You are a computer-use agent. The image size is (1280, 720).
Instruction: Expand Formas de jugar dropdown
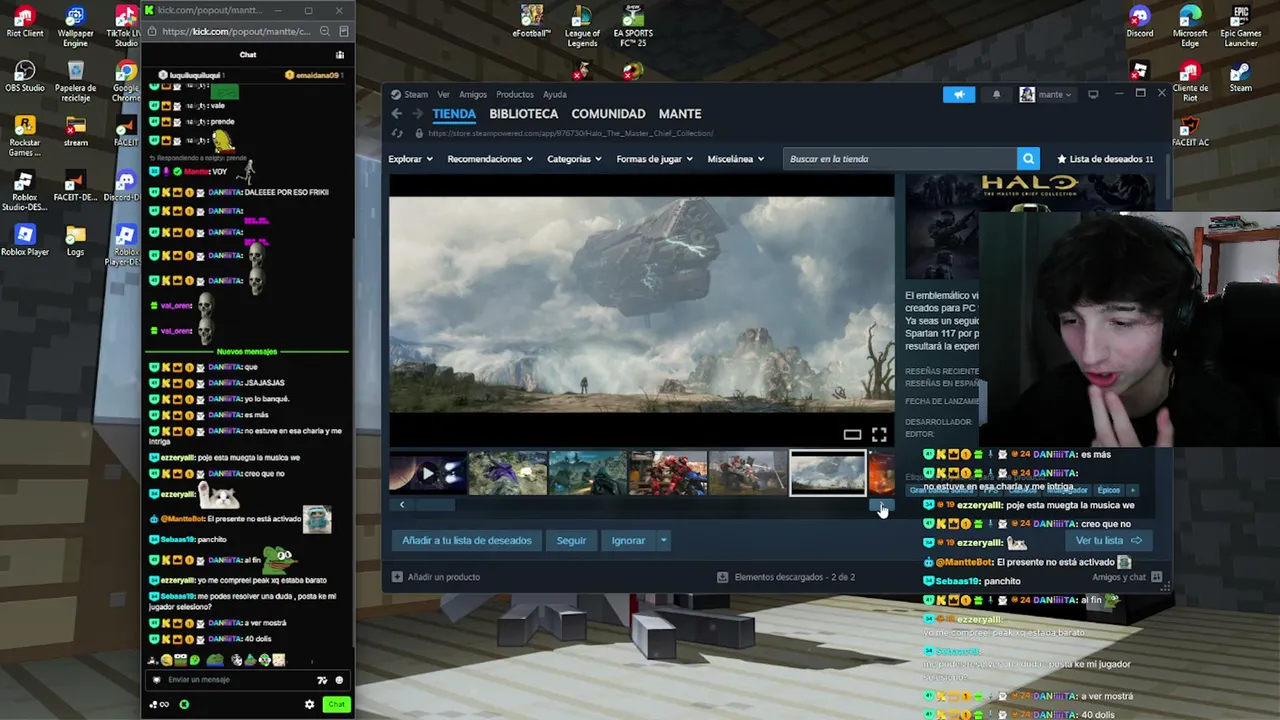(654, 159)
